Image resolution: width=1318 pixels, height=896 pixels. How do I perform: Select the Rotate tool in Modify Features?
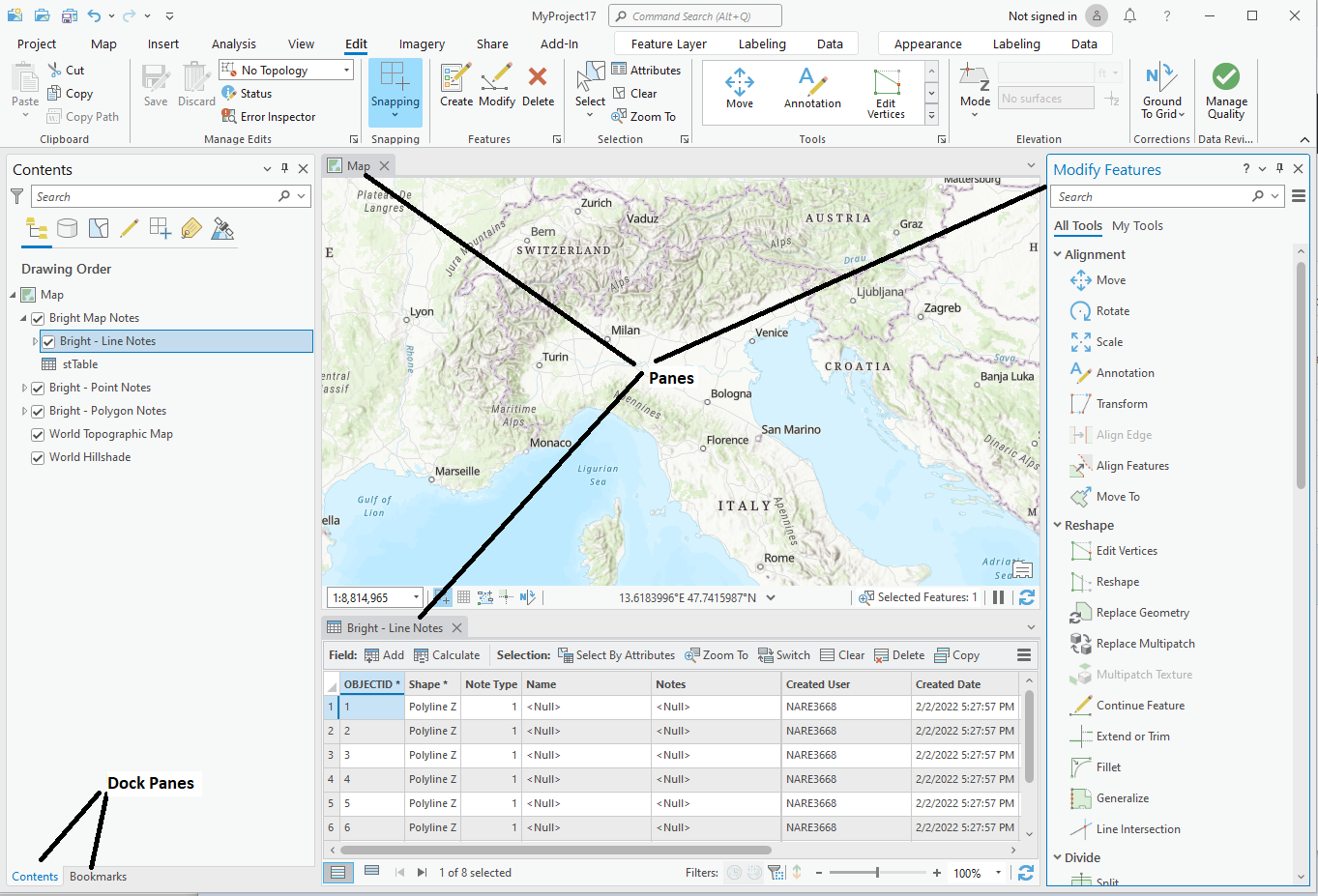point(1112,311)
